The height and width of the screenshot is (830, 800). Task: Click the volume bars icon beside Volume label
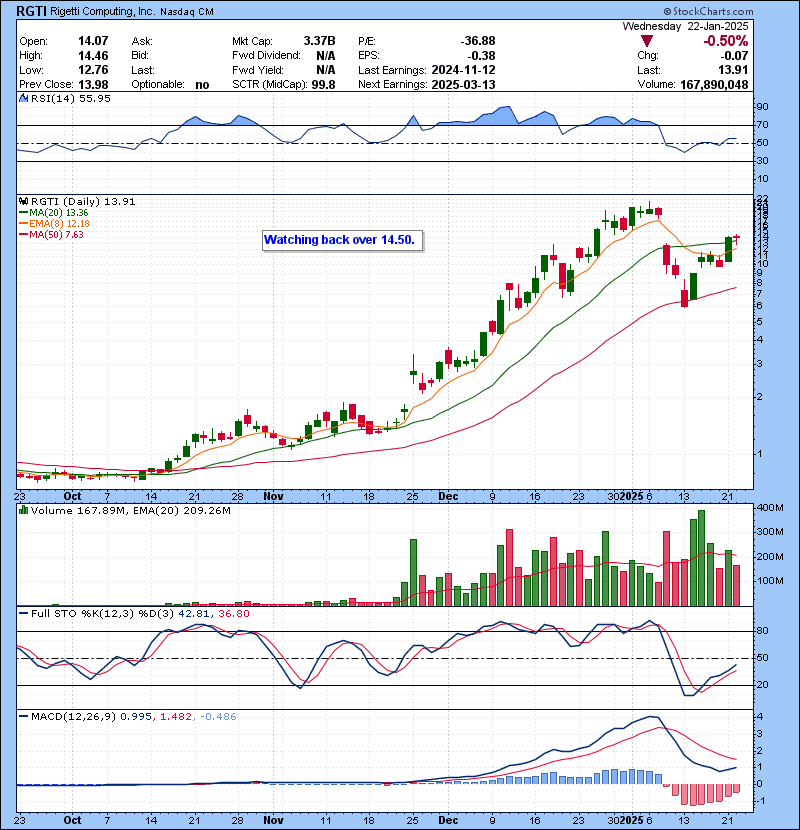click(x=23, y=511)
